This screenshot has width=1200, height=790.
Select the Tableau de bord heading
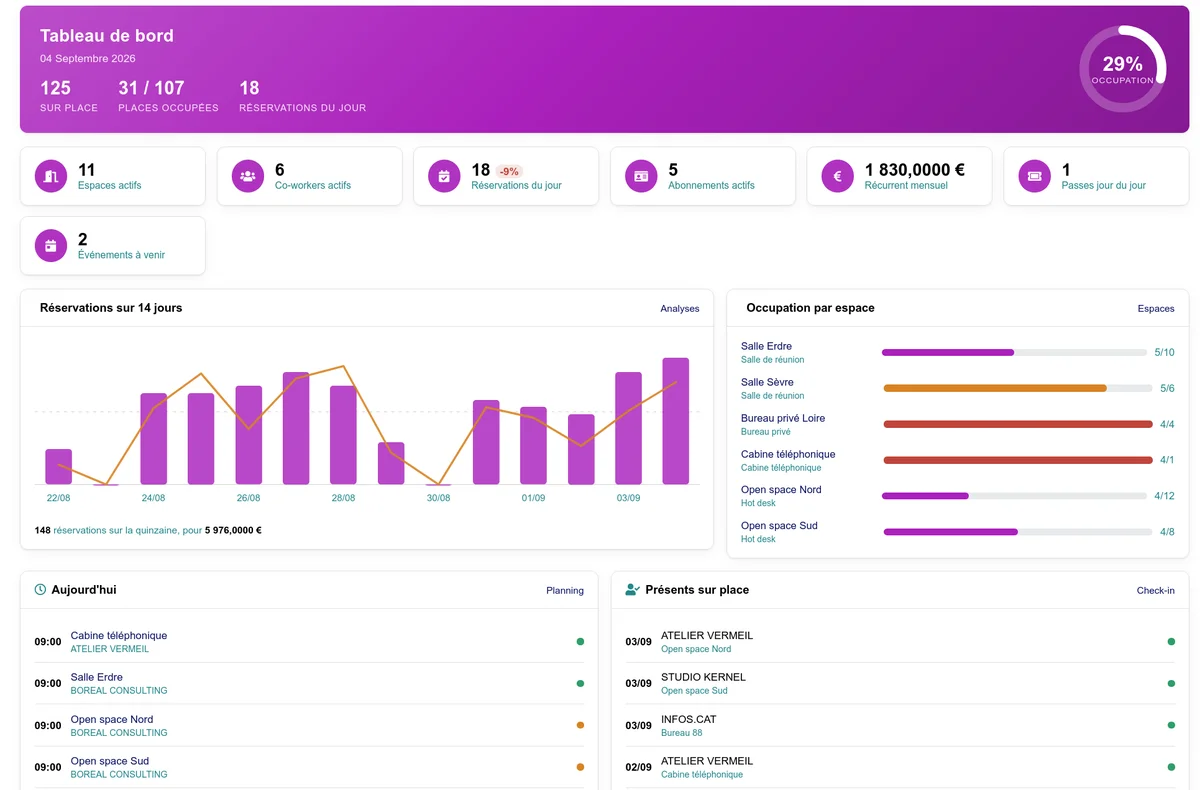tap(107, 36)
